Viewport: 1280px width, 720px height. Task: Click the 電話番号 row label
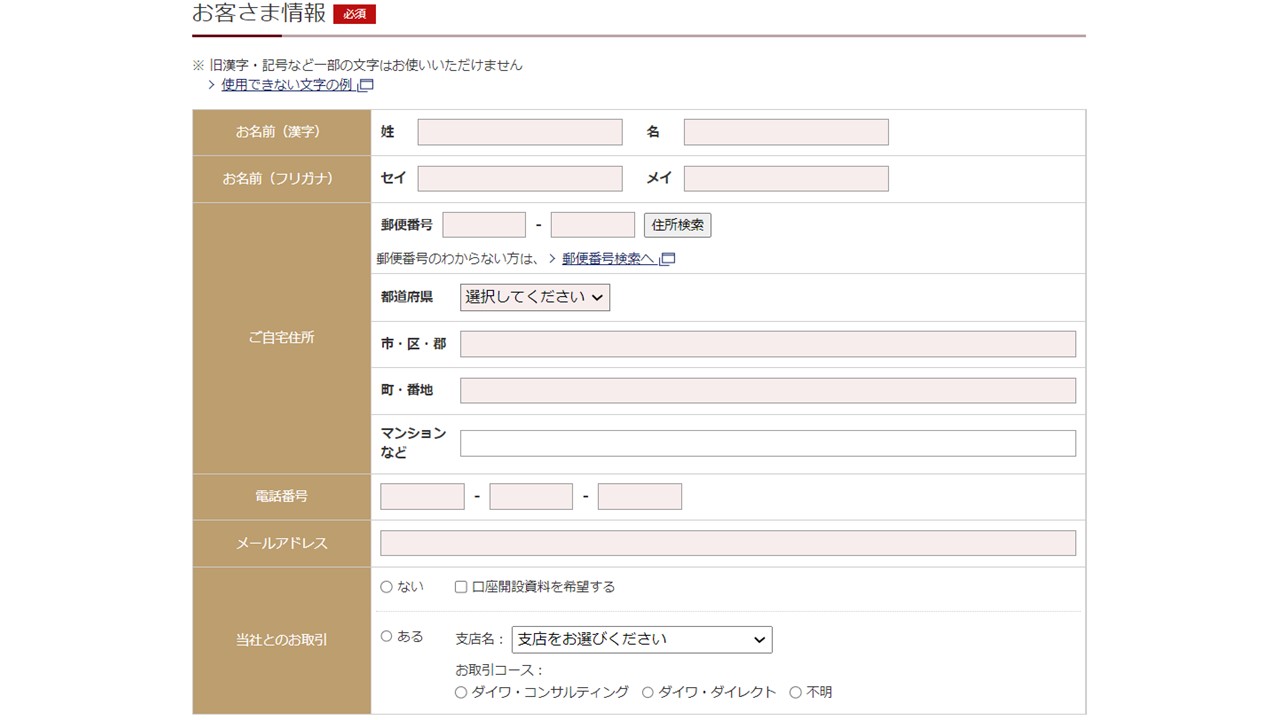(282, 497)
